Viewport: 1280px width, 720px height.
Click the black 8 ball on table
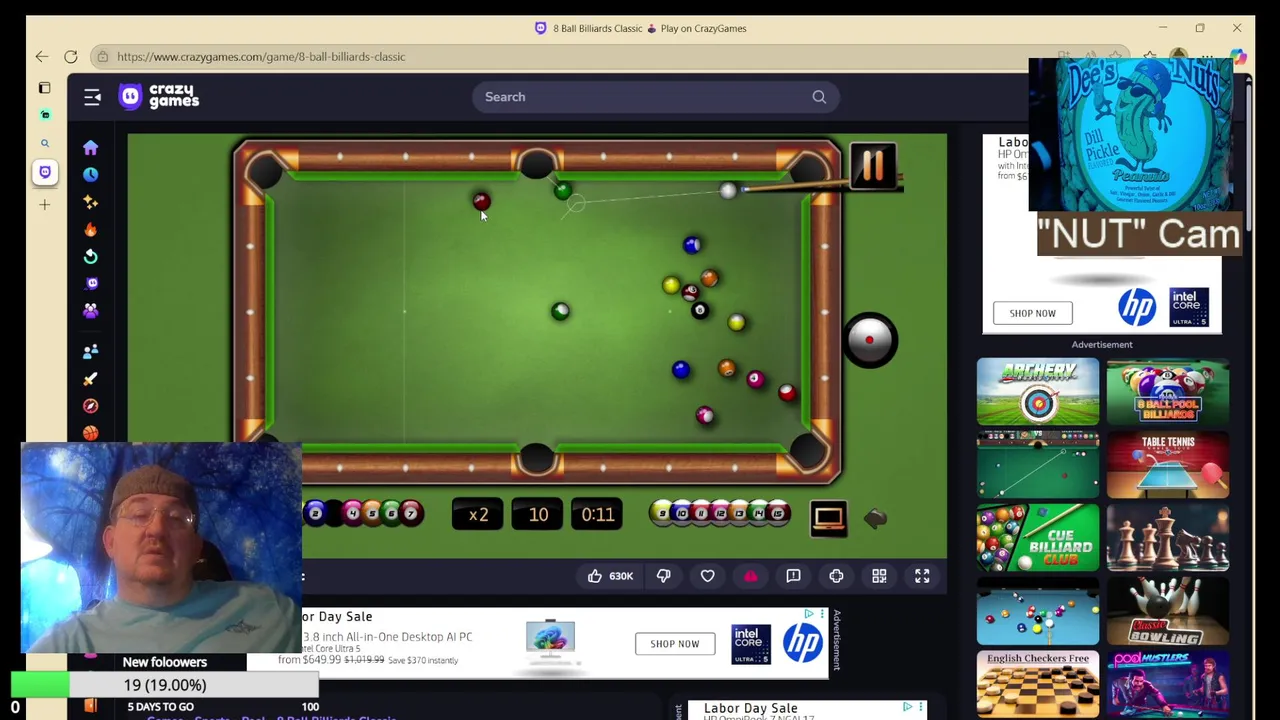click(700, 310)
